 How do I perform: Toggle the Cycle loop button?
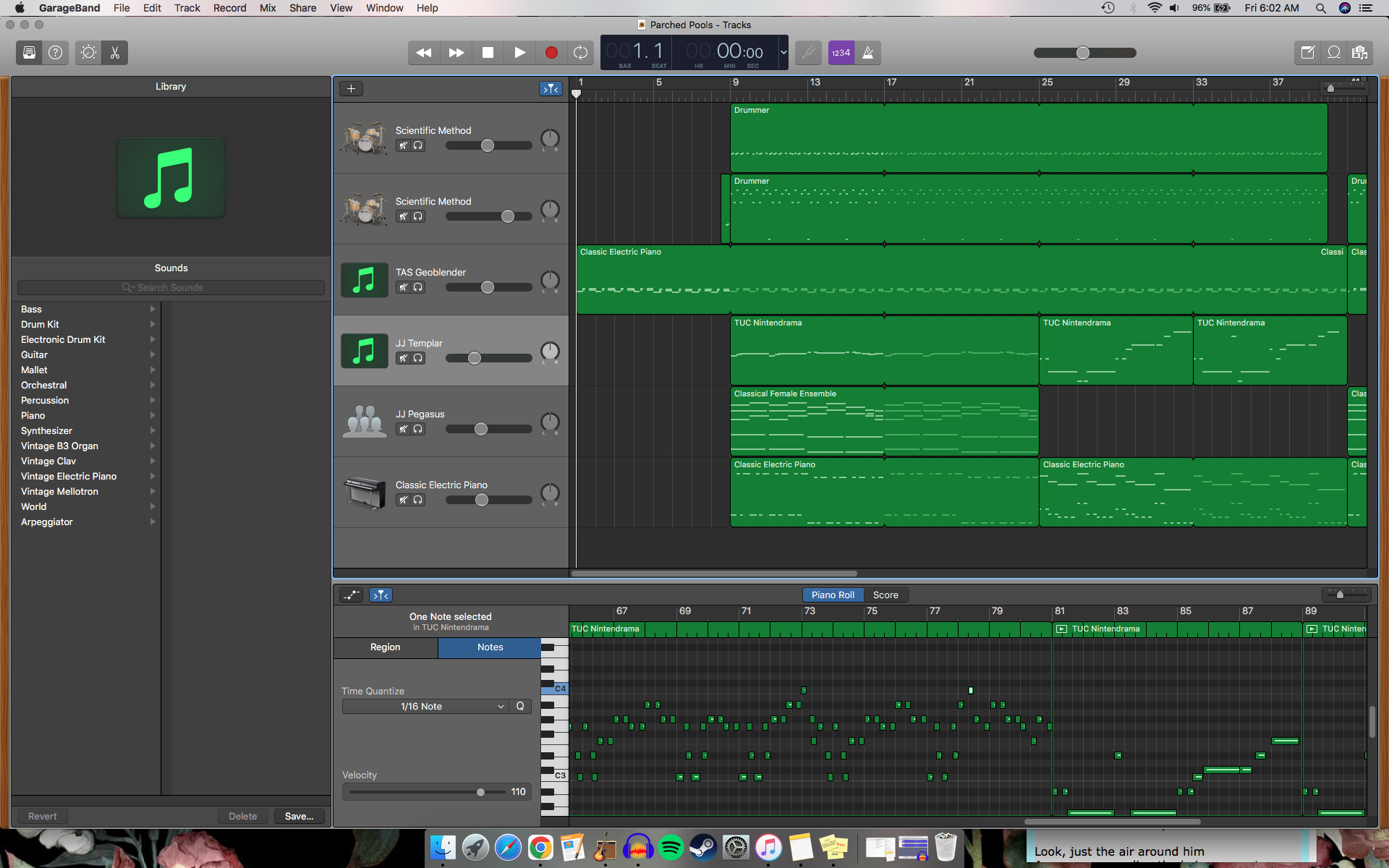pyautogui.click(x=580, y=53)
